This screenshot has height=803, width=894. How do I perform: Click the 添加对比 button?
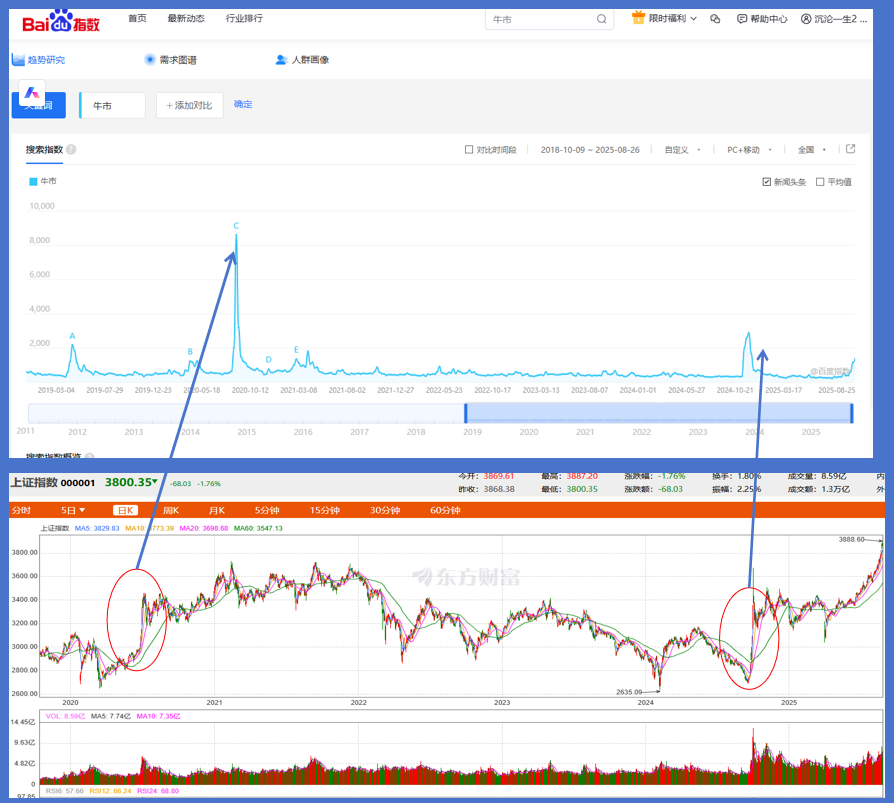pyautogui.click(x=189, y=106)
